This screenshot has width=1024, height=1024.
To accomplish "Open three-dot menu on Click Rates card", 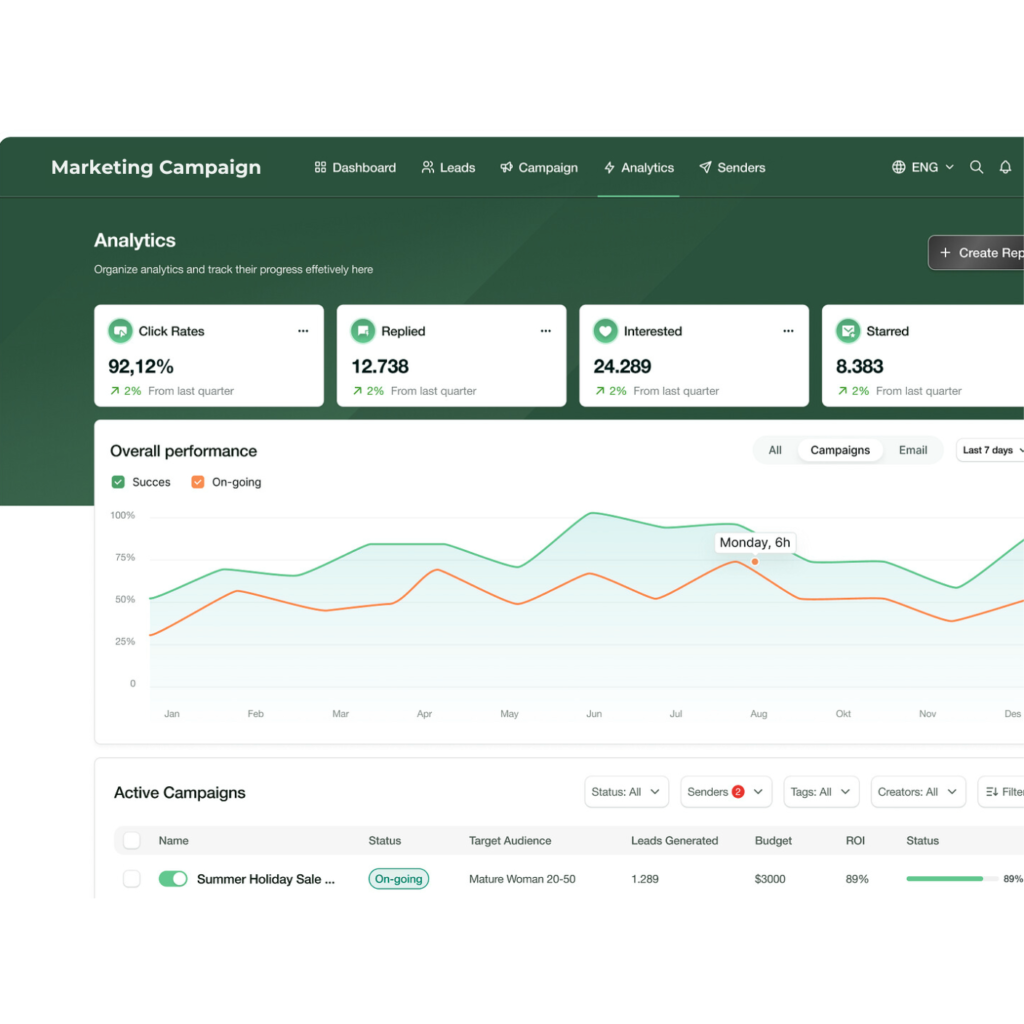I will 303,331.
